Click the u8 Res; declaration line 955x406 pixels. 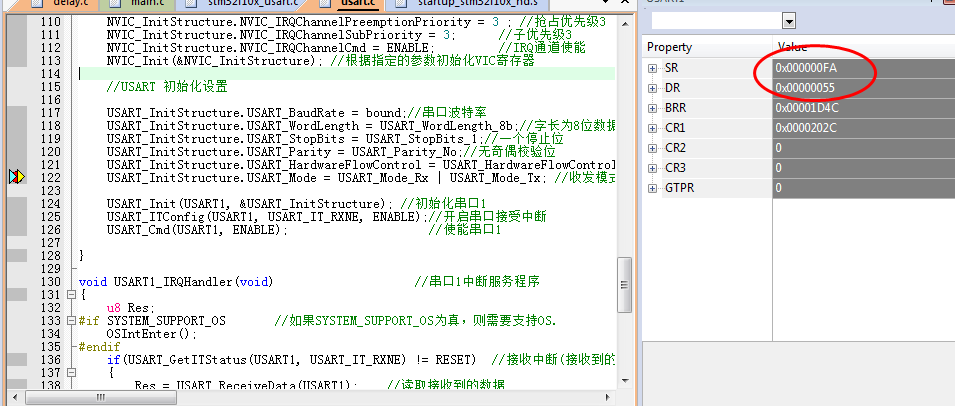[x=130, y=307]
